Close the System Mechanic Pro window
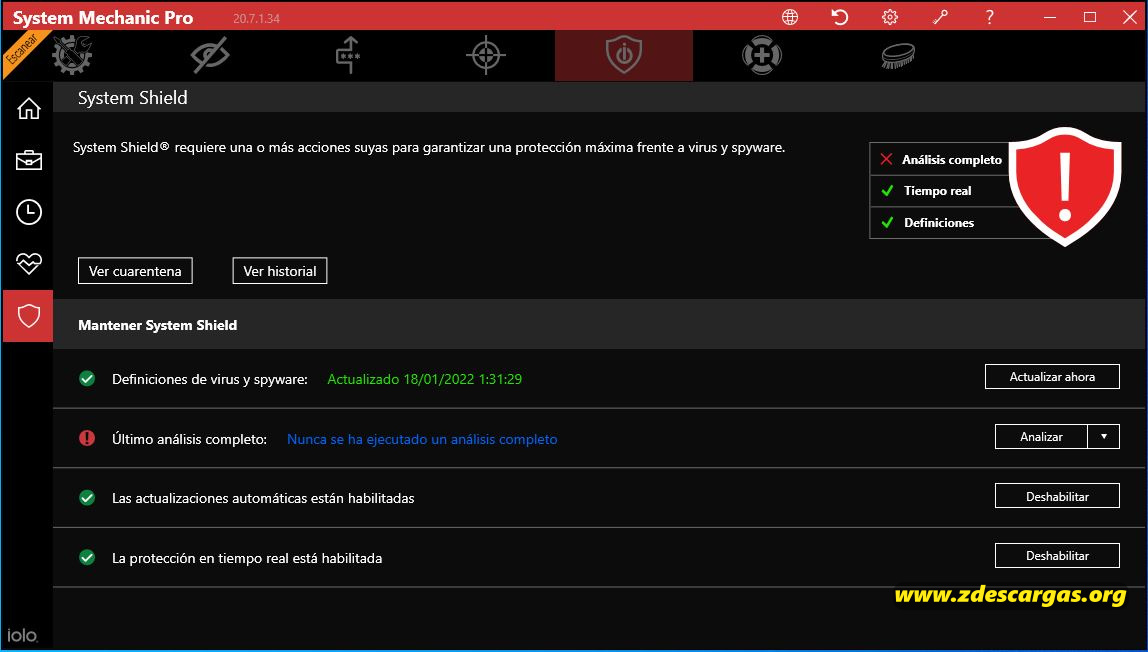The width and height of the screenshot is (1148, 652). click(1130, 17)
